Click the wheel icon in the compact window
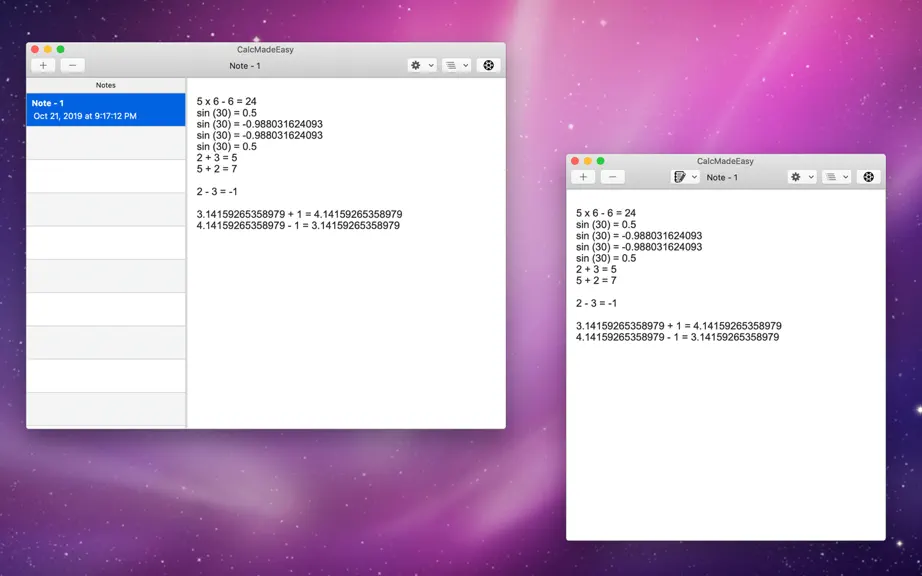 point(868,177)
